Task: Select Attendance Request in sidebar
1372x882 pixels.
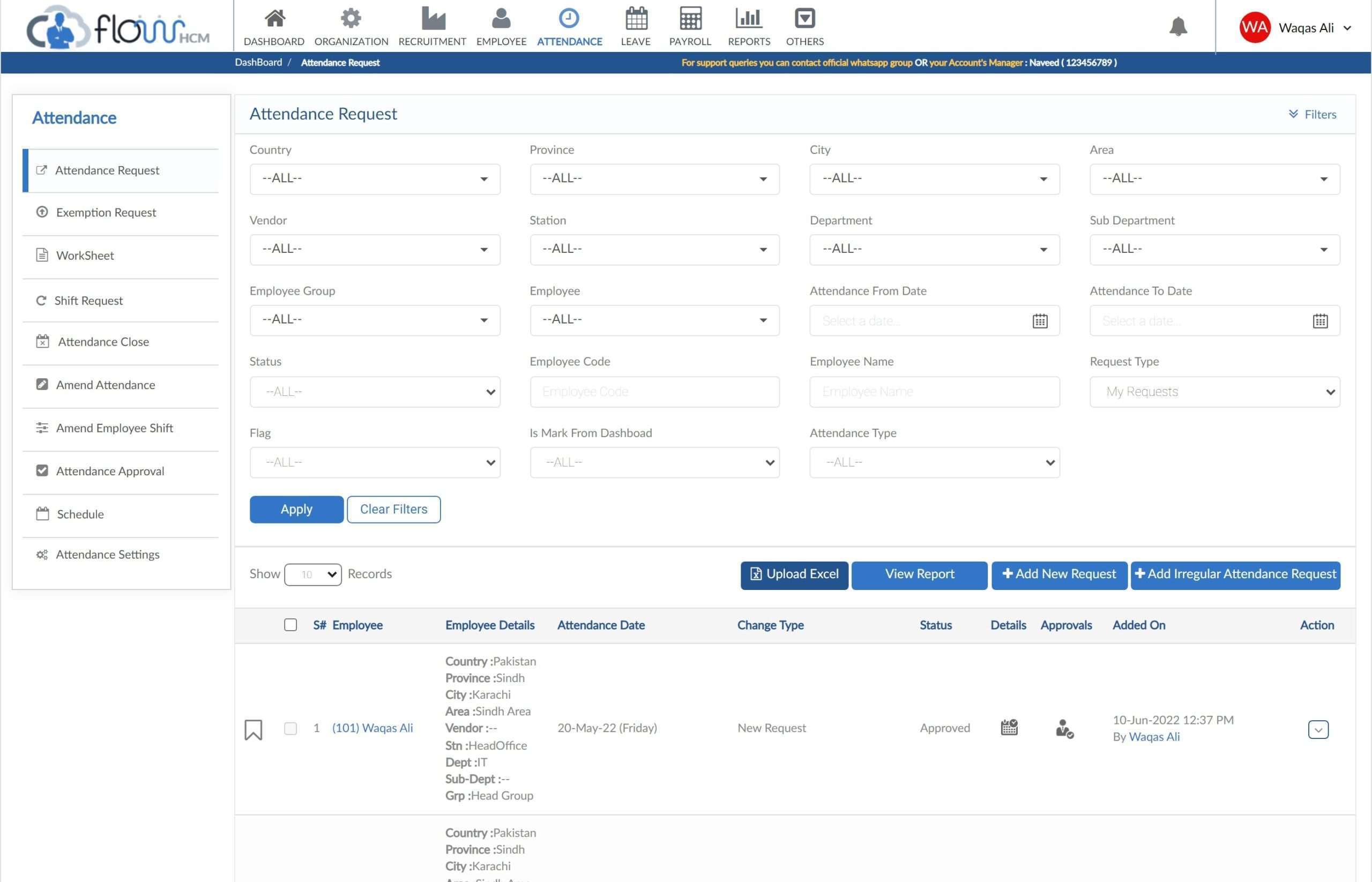Action: point(121,170)
